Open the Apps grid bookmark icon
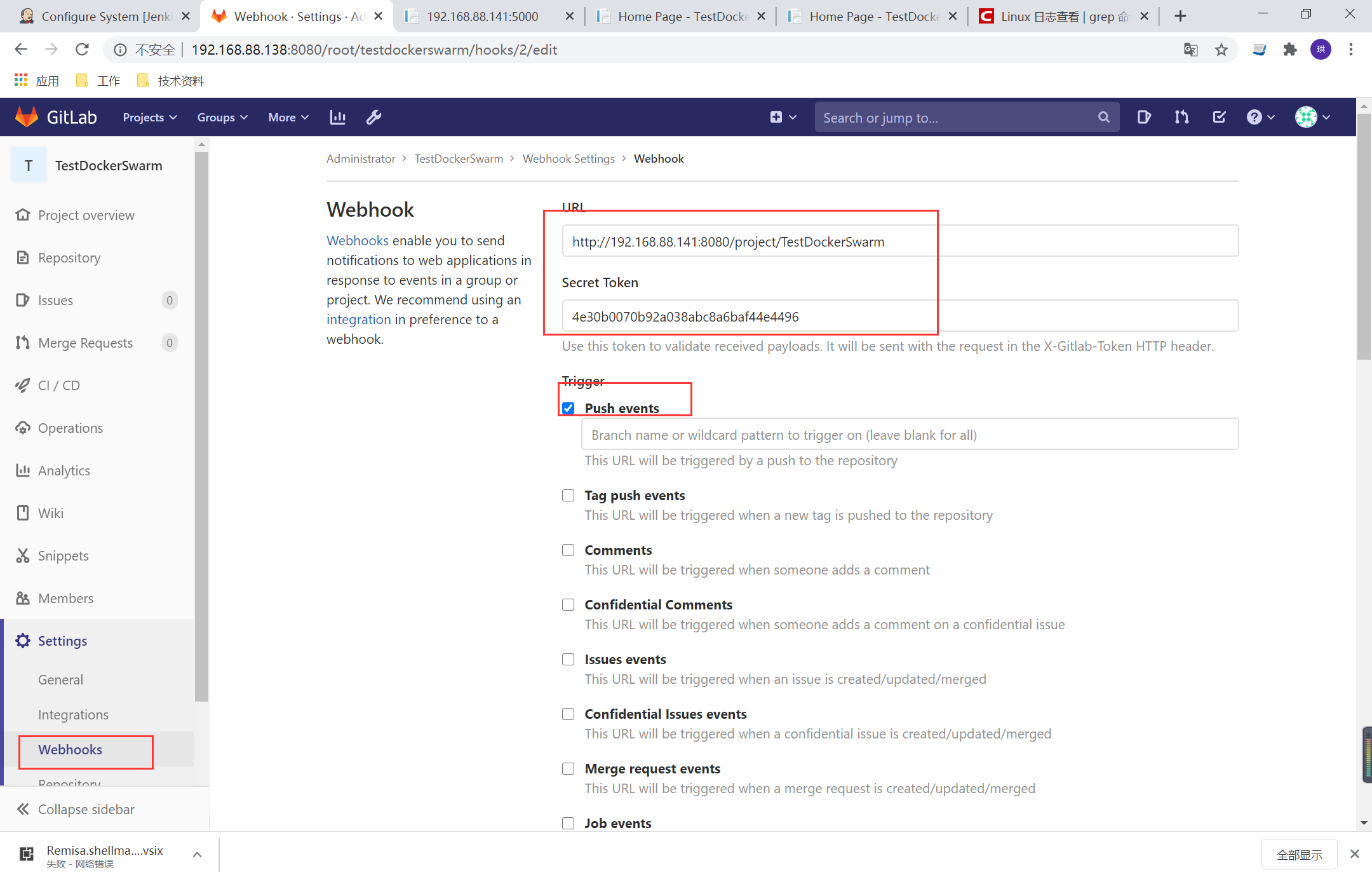This screenshot has height=877, width=1372. pyautogui.click(x=21, y=80)
